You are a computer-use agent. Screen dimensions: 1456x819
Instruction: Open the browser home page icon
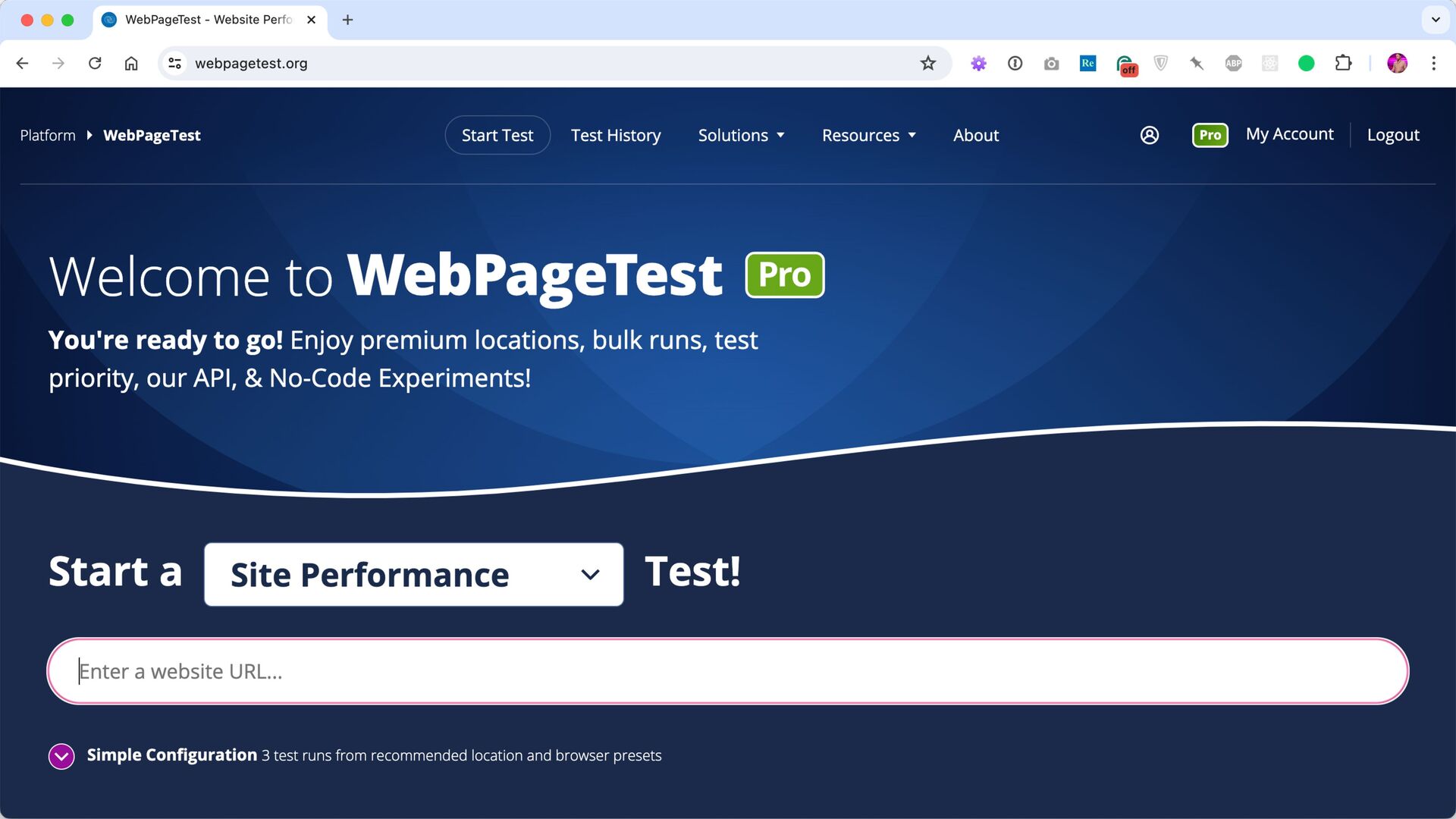[x=131, y=64]
